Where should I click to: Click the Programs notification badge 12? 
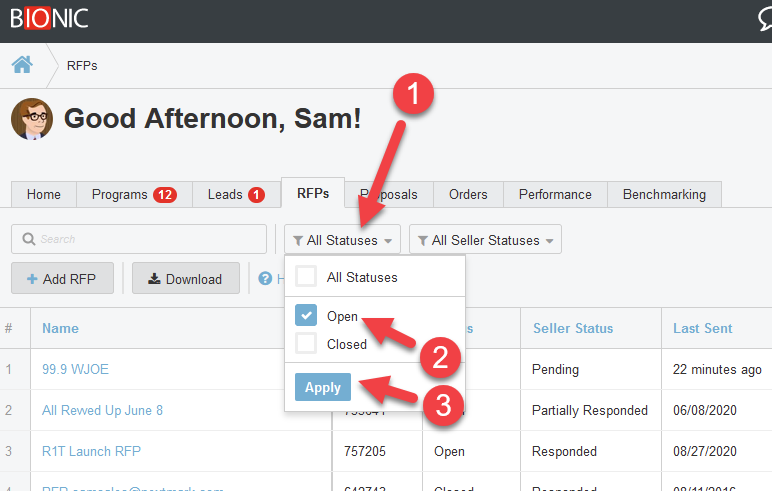(165, 195)
